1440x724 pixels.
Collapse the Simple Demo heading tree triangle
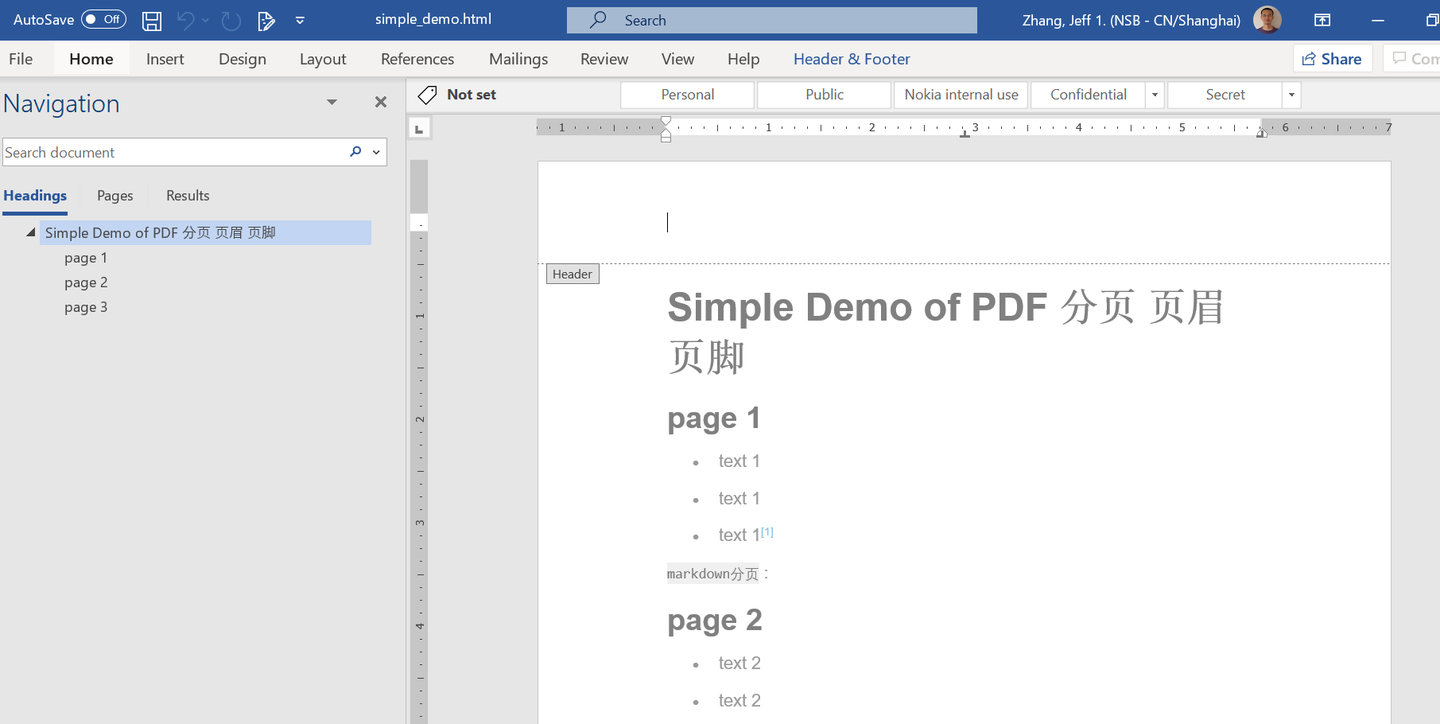[x=31, y=232]
